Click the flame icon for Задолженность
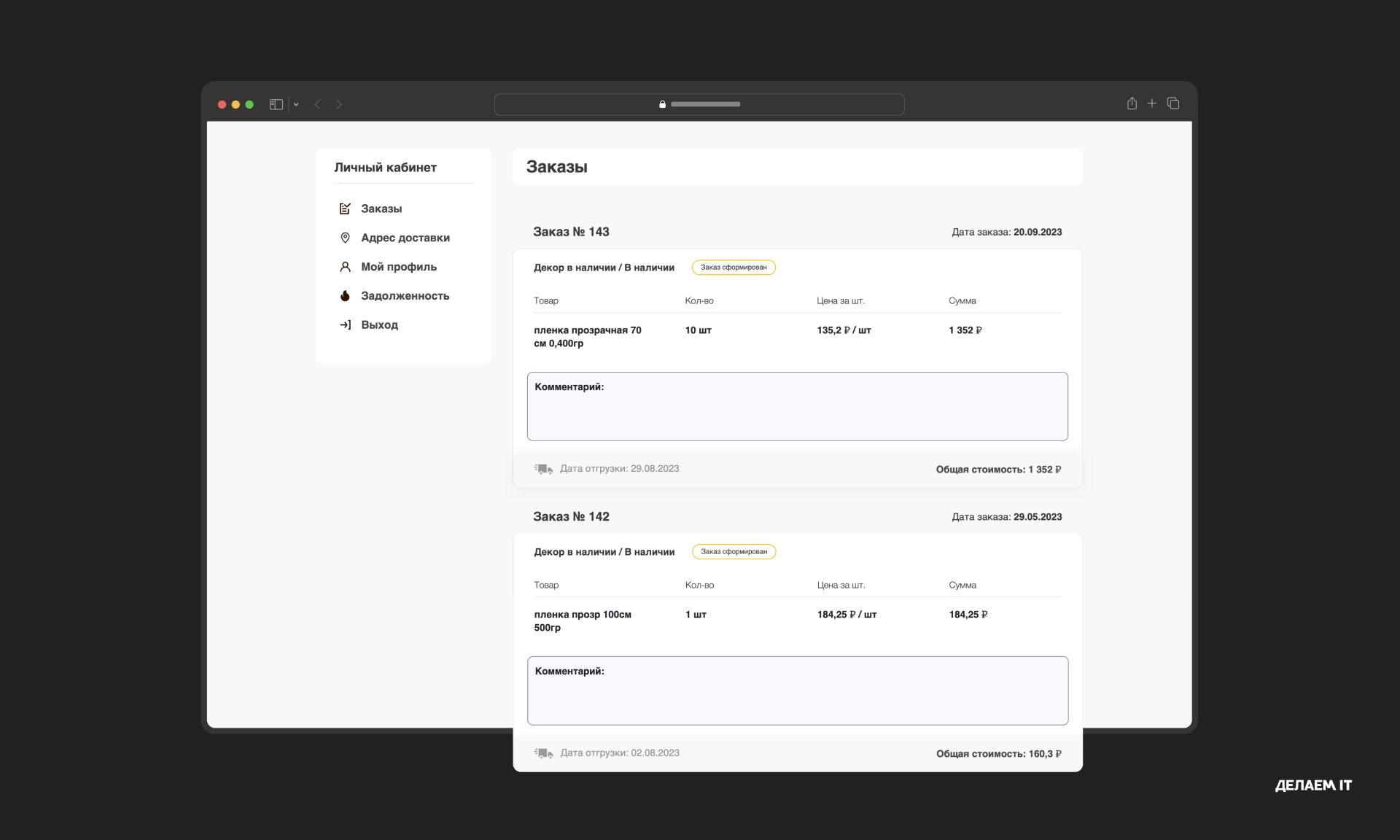The height and width of the screenshot is (840, 1400). 345,295
